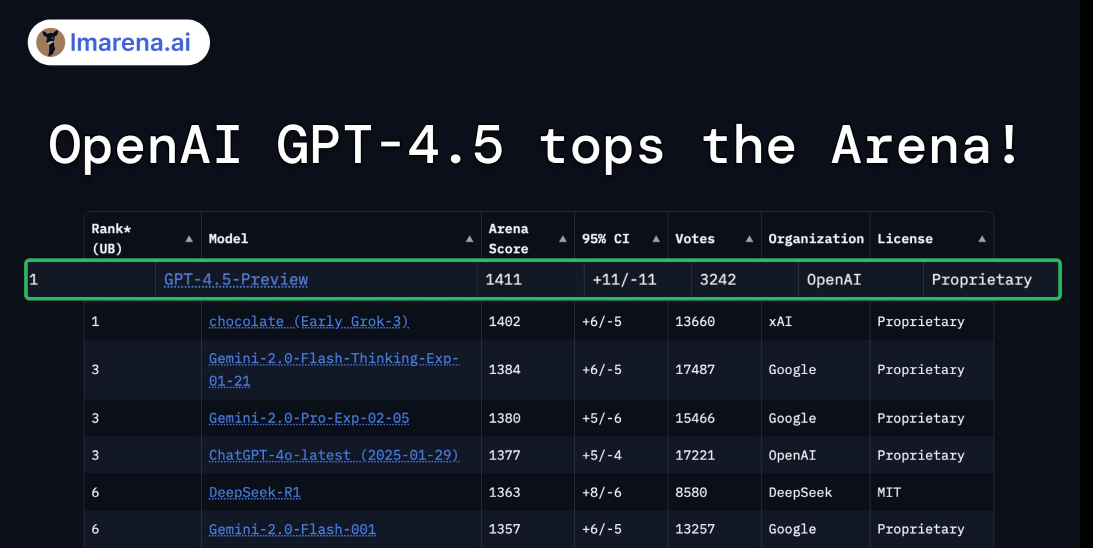Click the lmarena.ai logo avatar icon
This screenshot has width=1093, height=548.
(x=50, y=42)
